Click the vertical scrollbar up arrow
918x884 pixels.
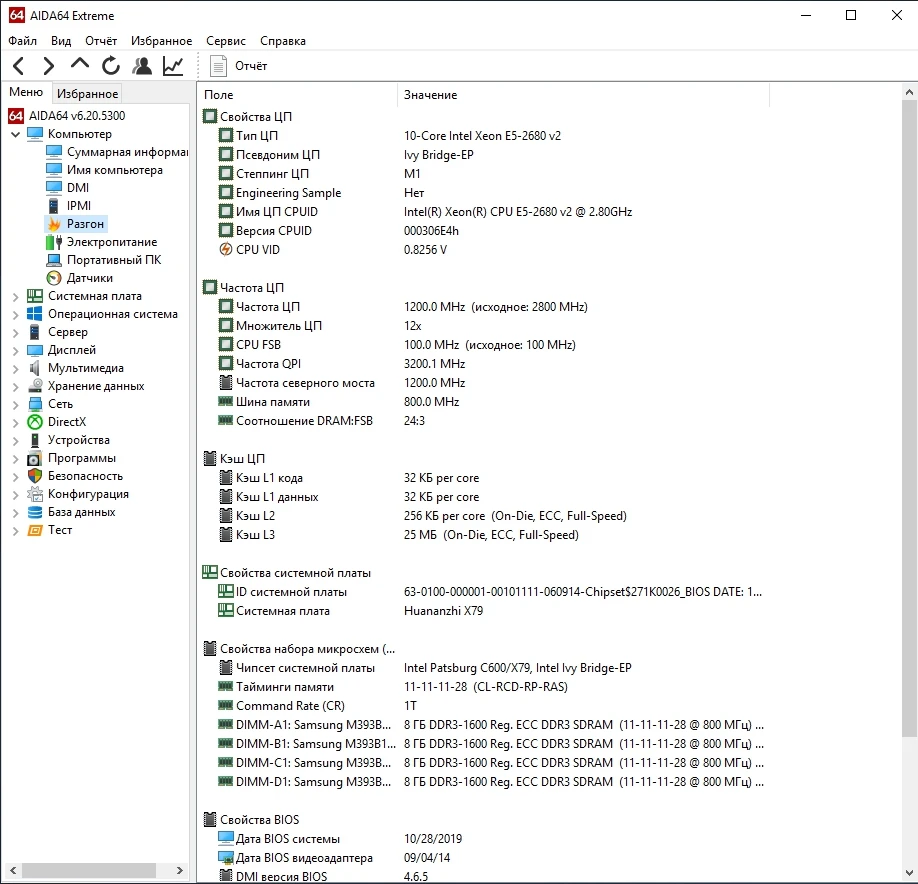pos(909,92)
